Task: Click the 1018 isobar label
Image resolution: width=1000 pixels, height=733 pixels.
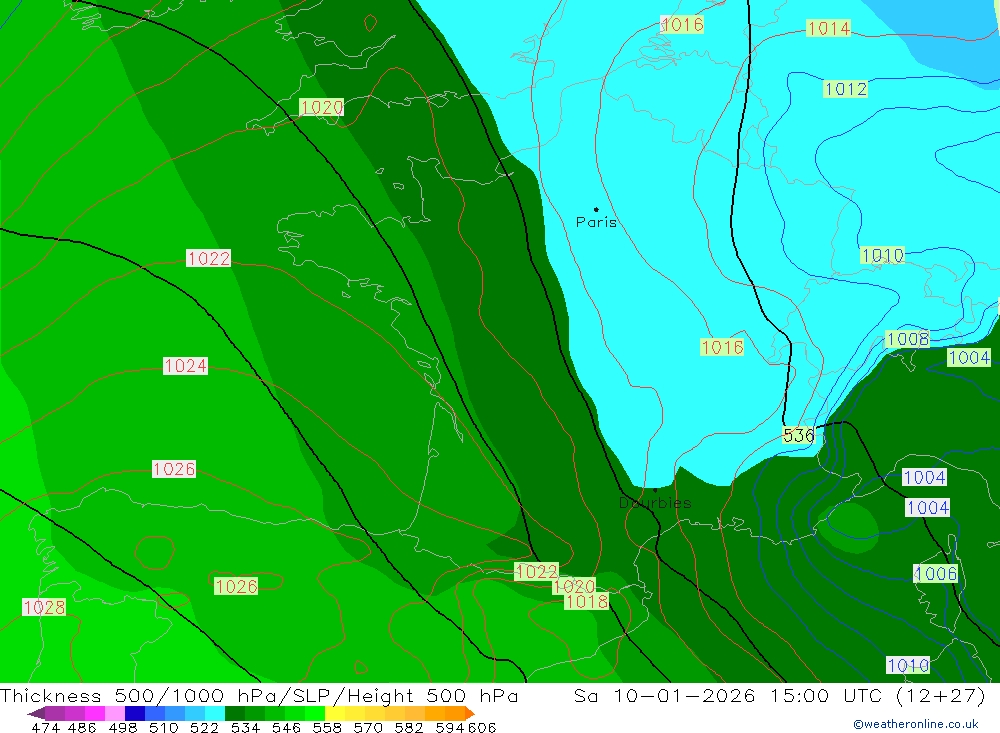Action: [587, 602]
